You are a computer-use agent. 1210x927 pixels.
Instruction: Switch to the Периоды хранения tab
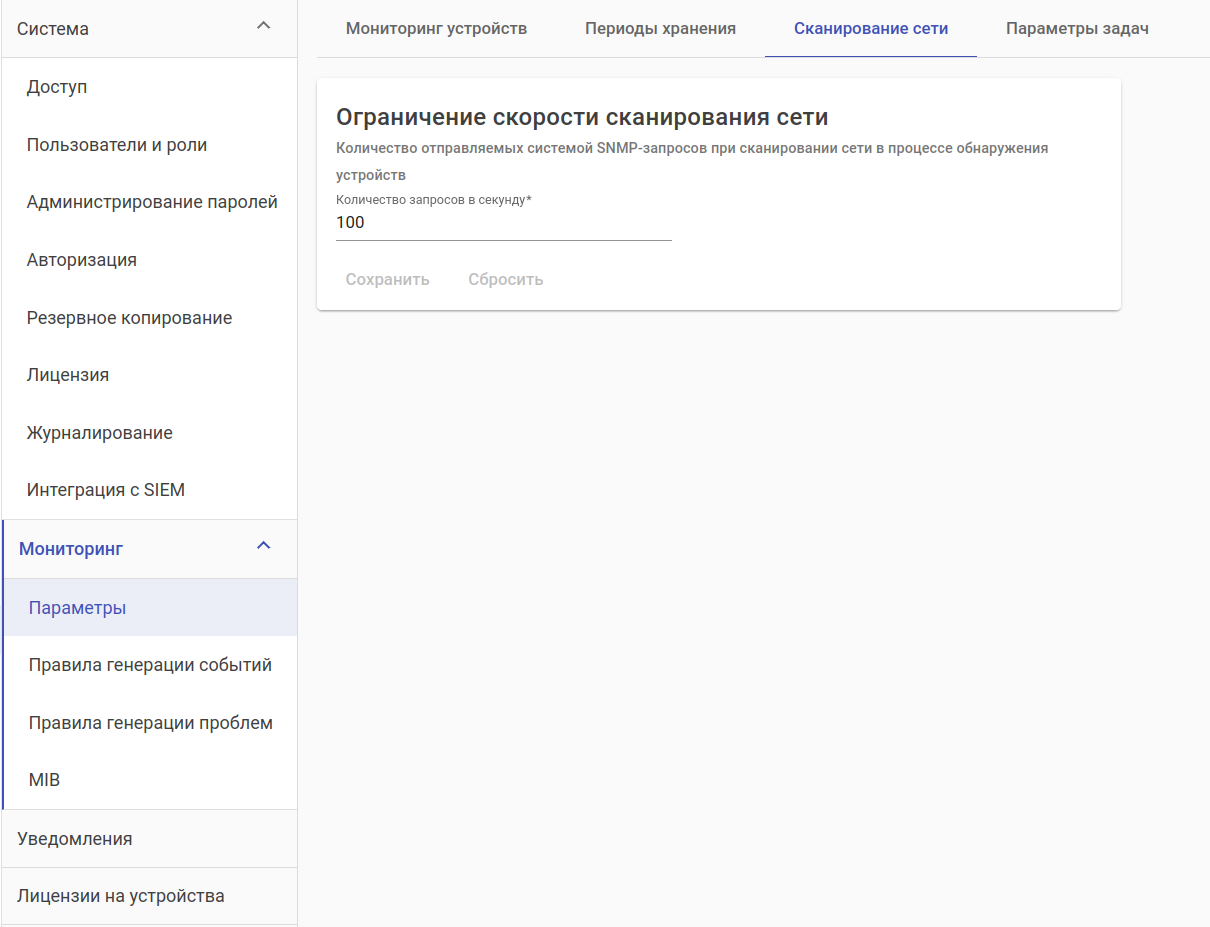click(660, 29)
